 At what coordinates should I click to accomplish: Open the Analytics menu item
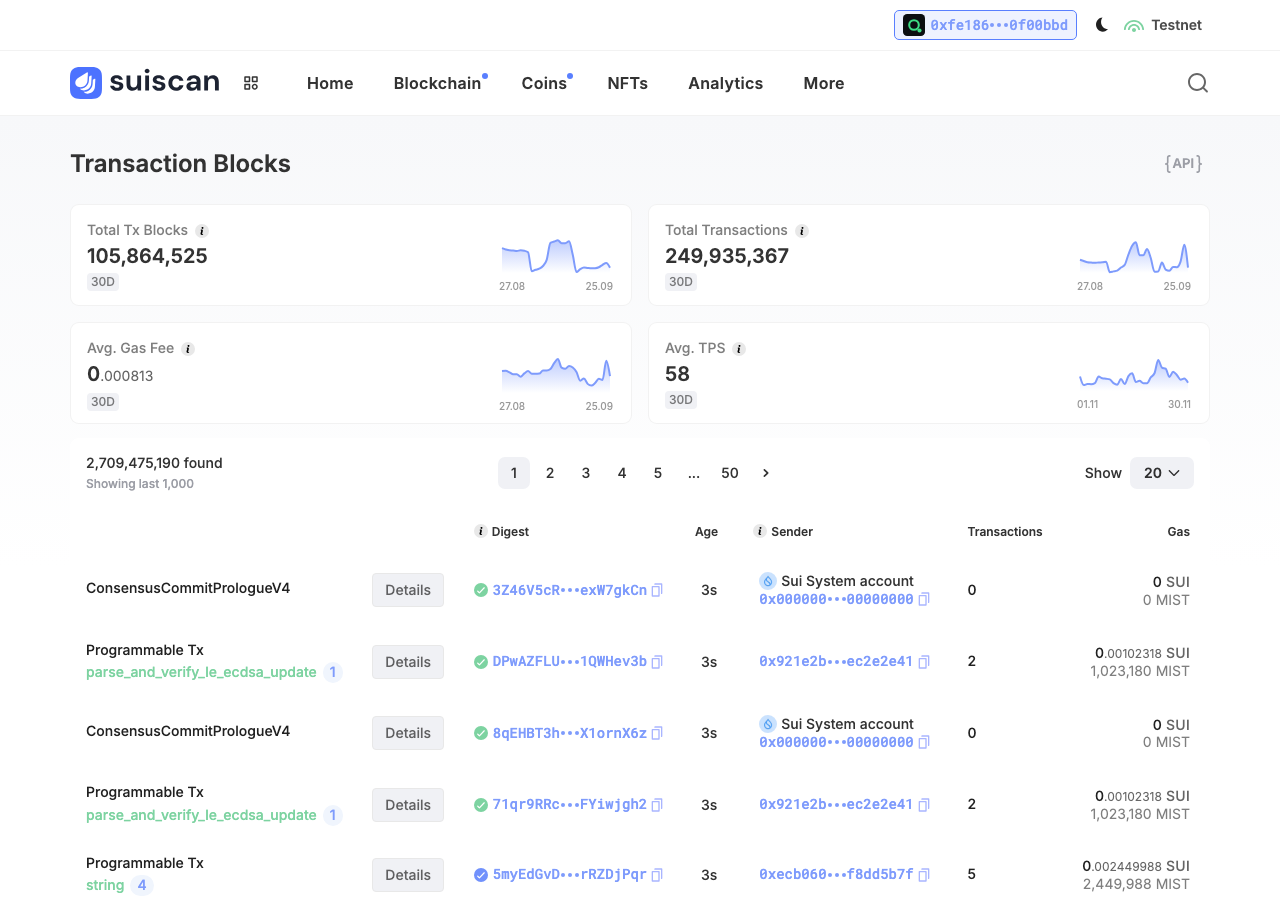coord(725,83)
